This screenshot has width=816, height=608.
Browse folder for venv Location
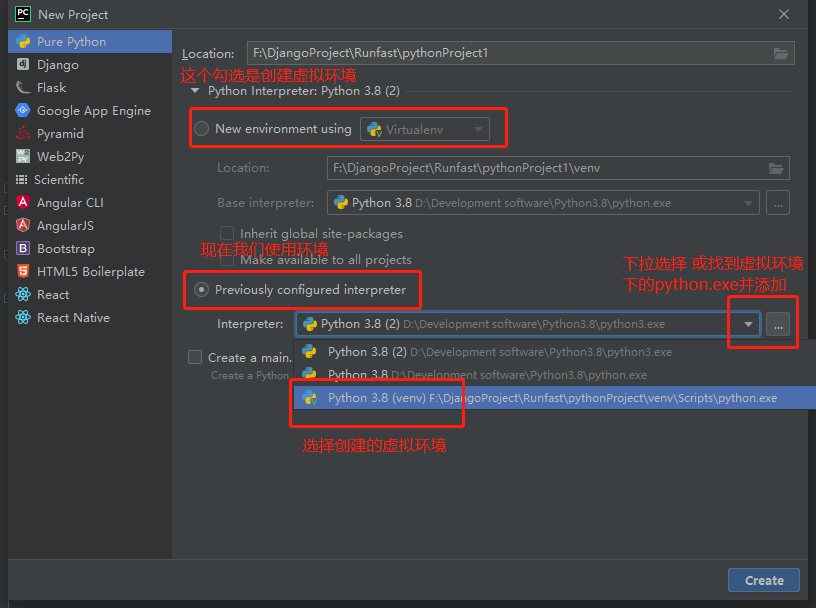(776, 168)
